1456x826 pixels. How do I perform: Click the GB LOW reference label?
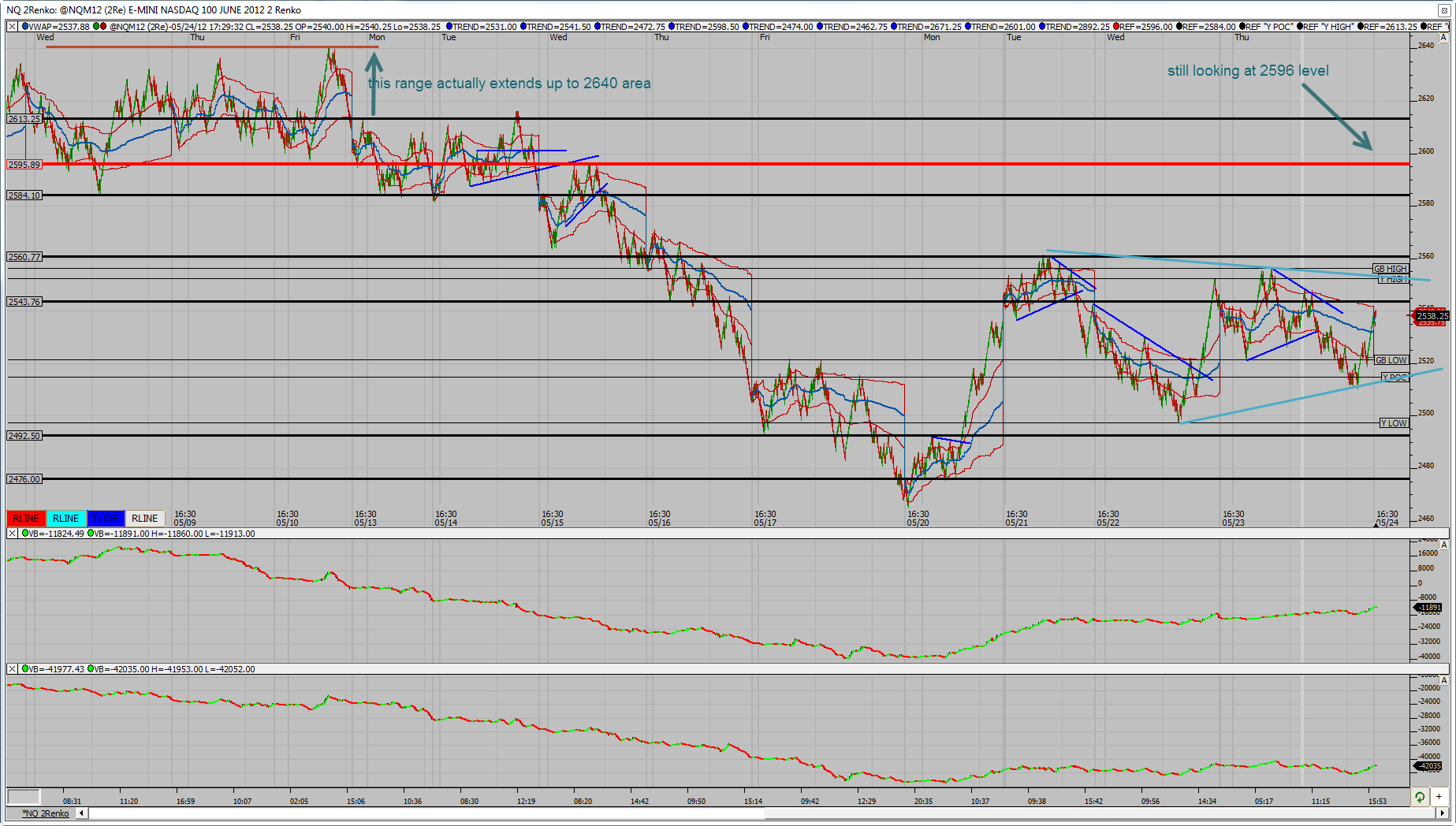(x=1391, y=360)
